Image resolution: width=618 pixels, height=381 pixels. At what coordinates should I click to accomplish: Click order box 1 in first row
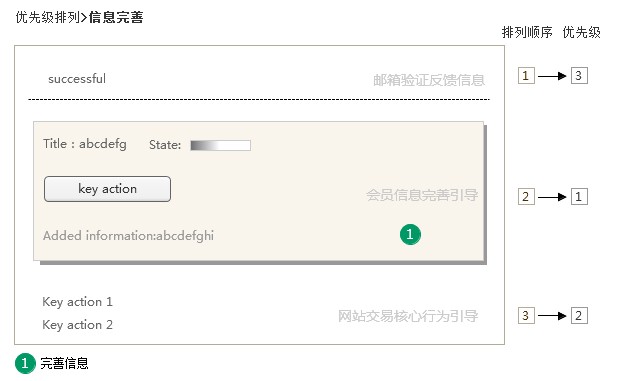526,76
